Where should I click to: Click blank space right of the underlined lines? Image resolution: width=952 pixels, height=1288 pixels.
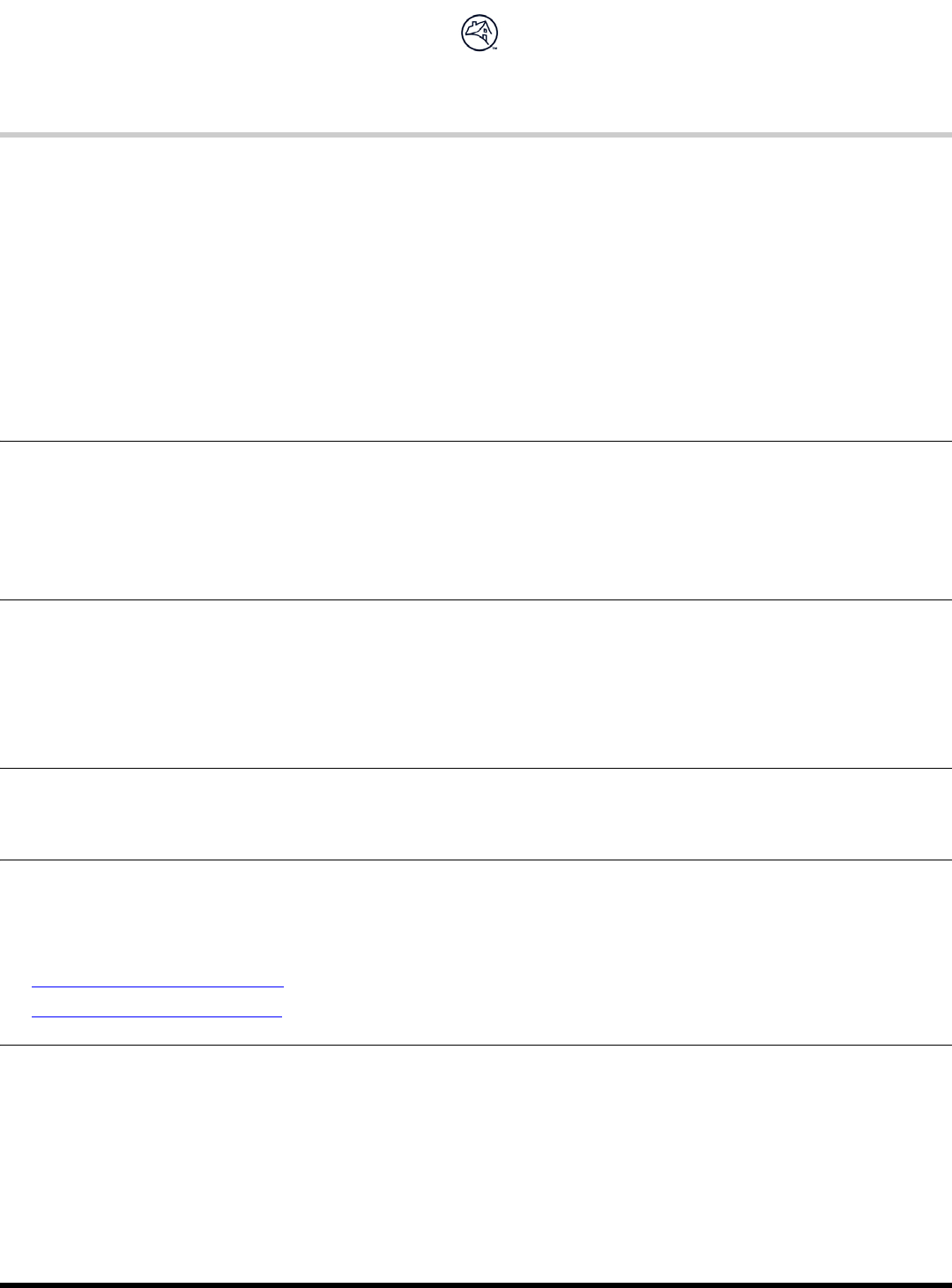pos(617,1001)
